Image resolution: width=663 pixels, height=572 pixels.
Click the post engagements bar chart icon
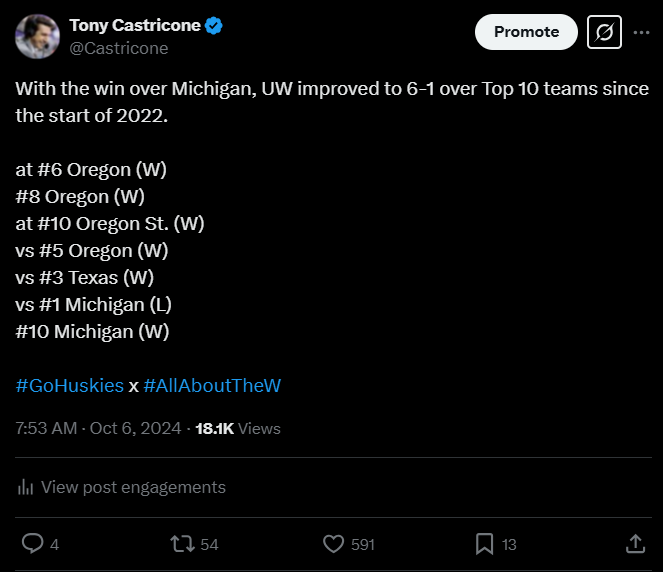(x=25, y=487)
